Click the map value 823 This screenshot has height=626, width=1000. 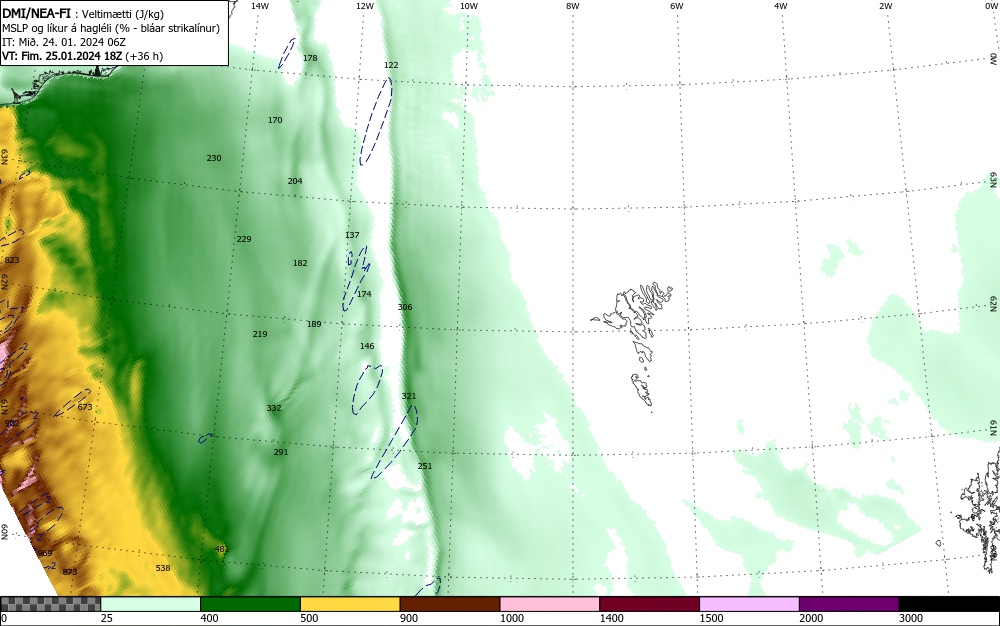[x=11, y=260]
